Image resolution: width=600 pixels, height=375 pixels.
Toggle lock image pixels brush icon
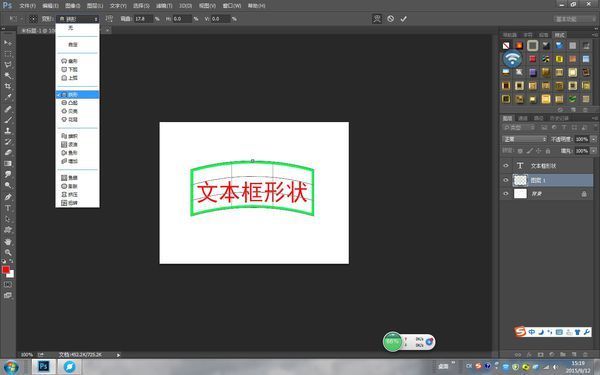click(x=530, y=151)
